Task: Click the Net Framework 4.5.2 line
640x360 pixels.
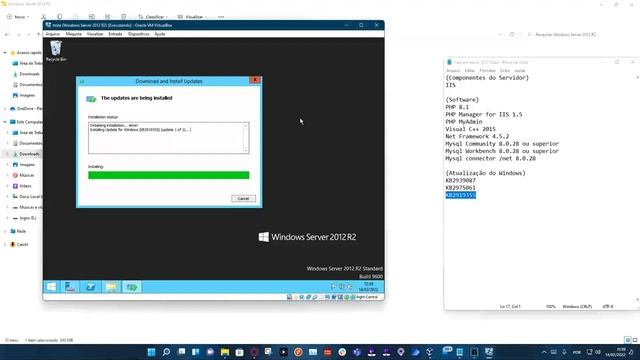Action: 477,136
